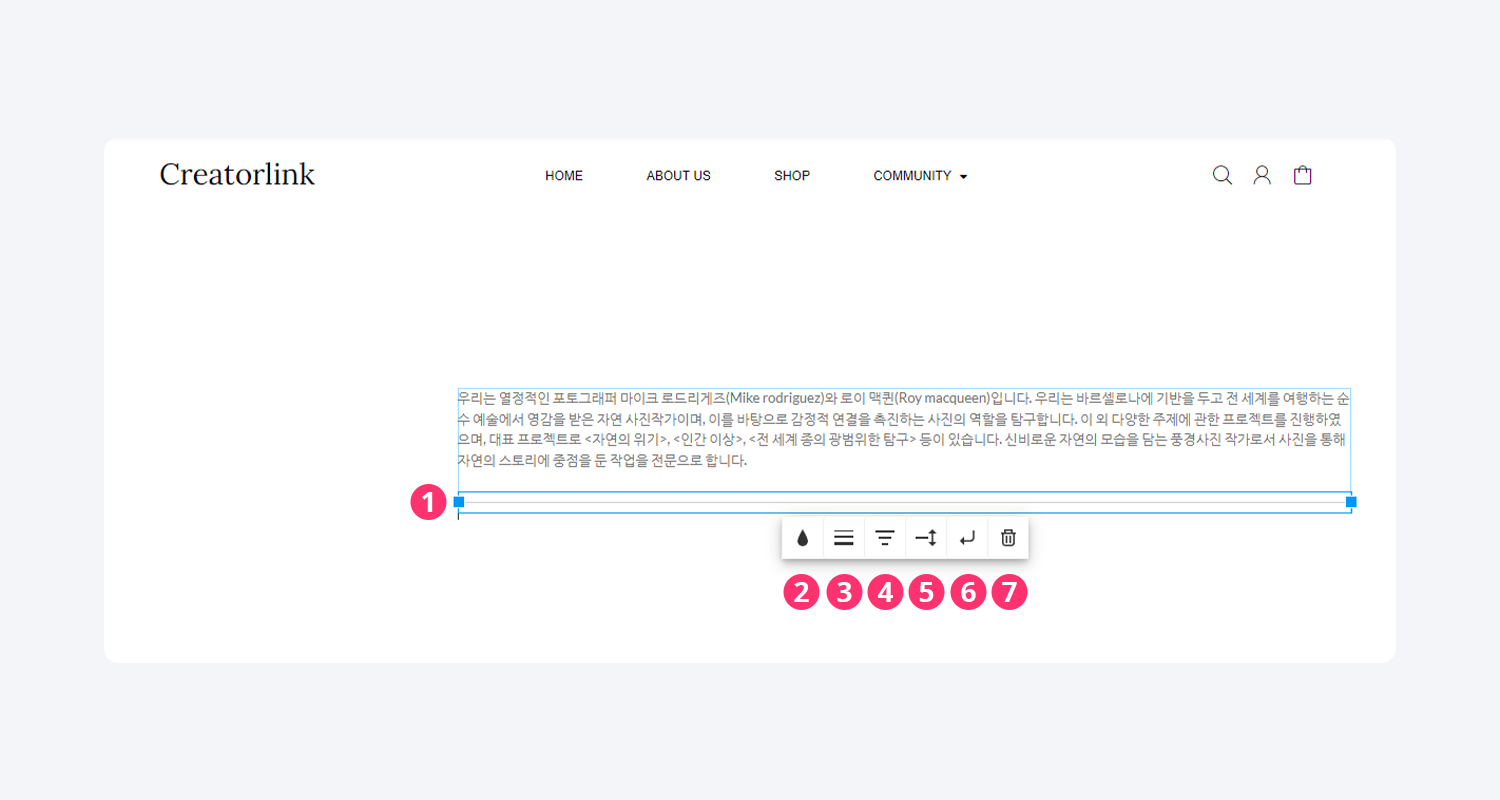Click the Creatorlink logo

click(237, 174)
